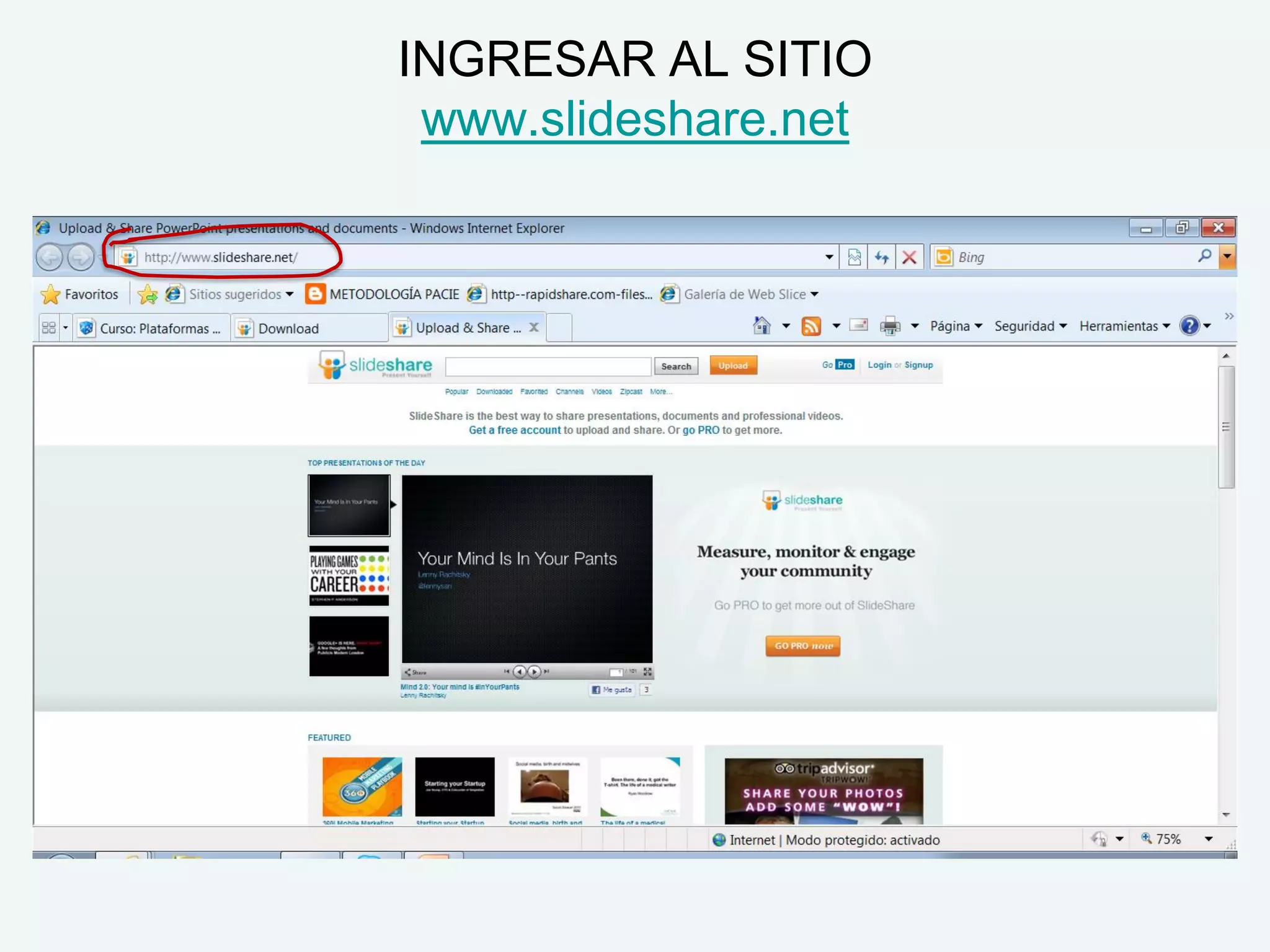The image size is (1270, 952).
Task: Click the Go Pro link in header
Action: (838, 364)
